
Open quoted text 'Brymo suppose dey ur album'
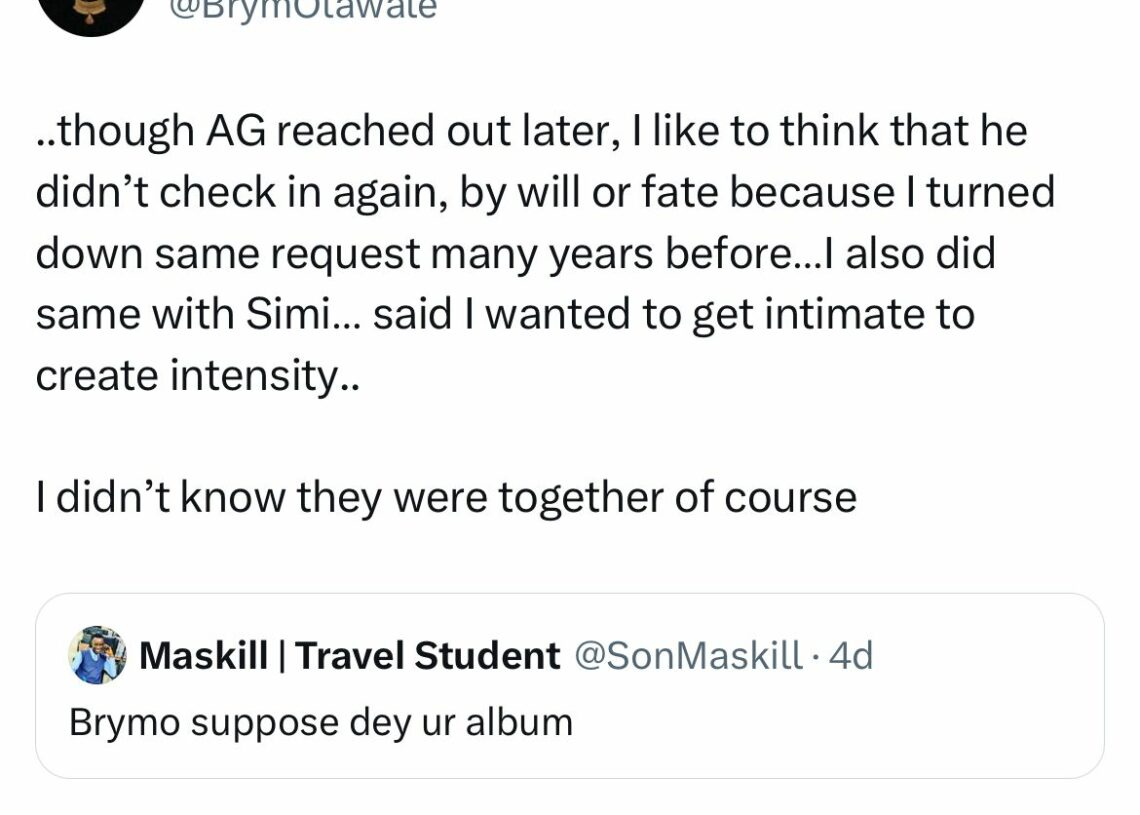click(321, 723)
